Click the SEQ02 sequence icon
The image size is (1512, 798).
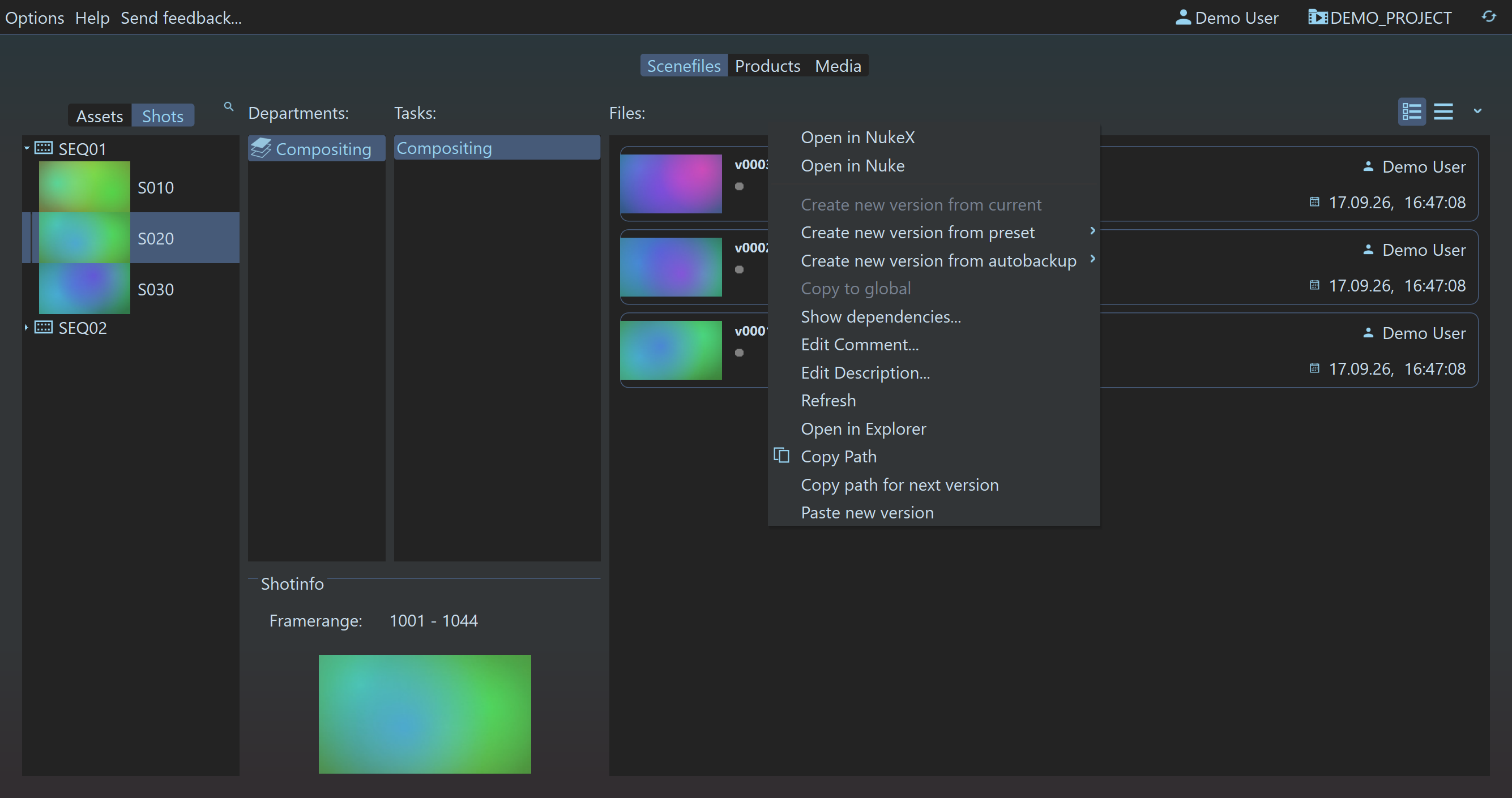pos(44,328)
